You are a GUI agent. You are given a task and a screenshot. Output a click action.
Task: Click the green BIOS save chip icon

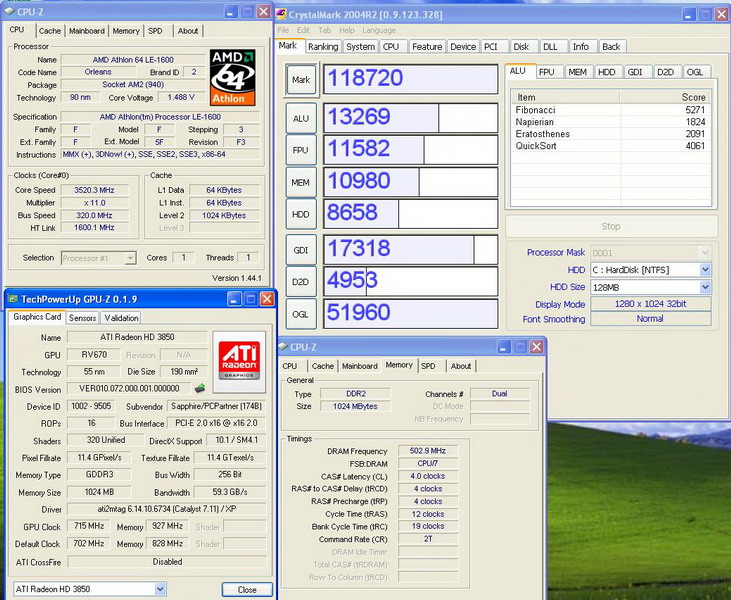pos(200,388)
